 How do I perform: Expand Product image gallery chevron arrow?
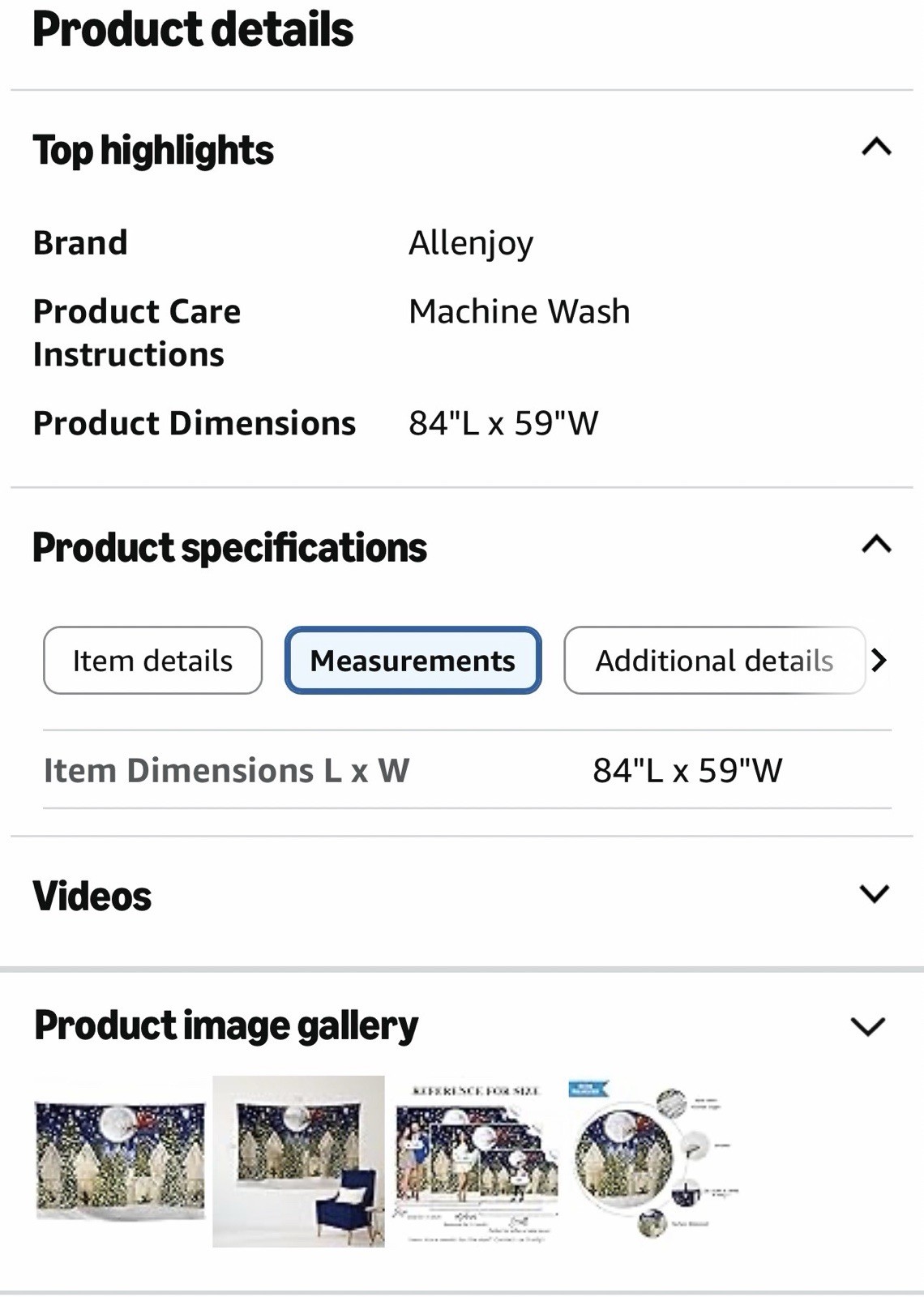click(x=867, y=1027)
